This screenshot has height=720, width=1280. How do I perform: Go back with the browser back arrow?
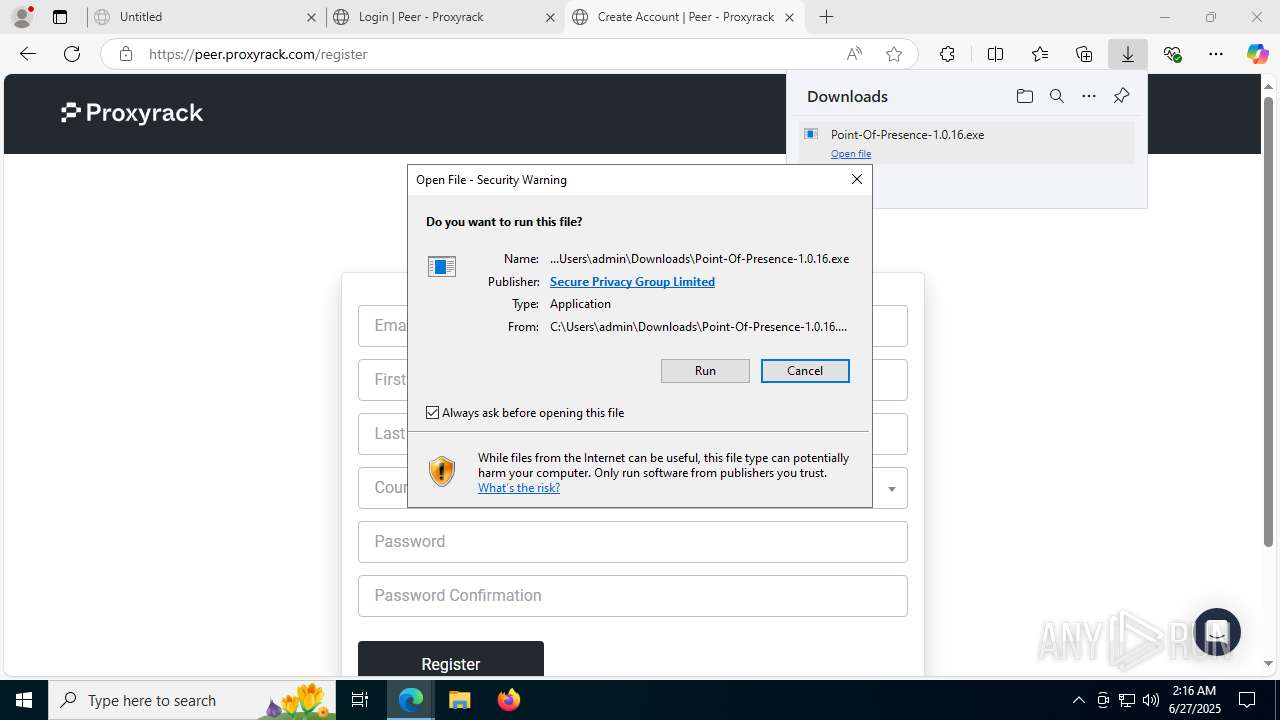[28, 54]
